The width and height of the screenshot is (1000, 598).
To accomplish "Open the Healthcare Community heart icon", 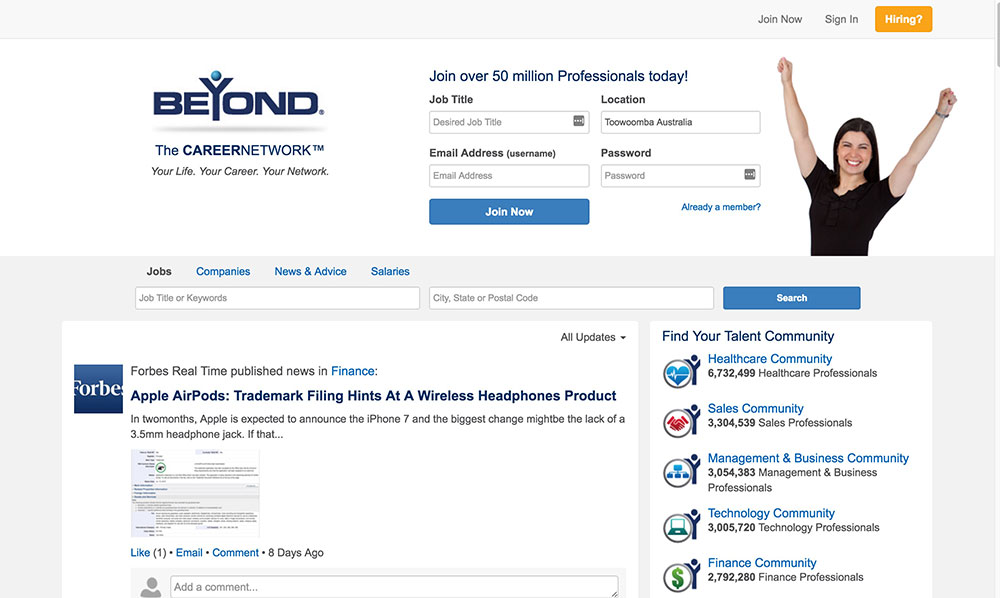I will pyautogui.click(x=681, y=371).
